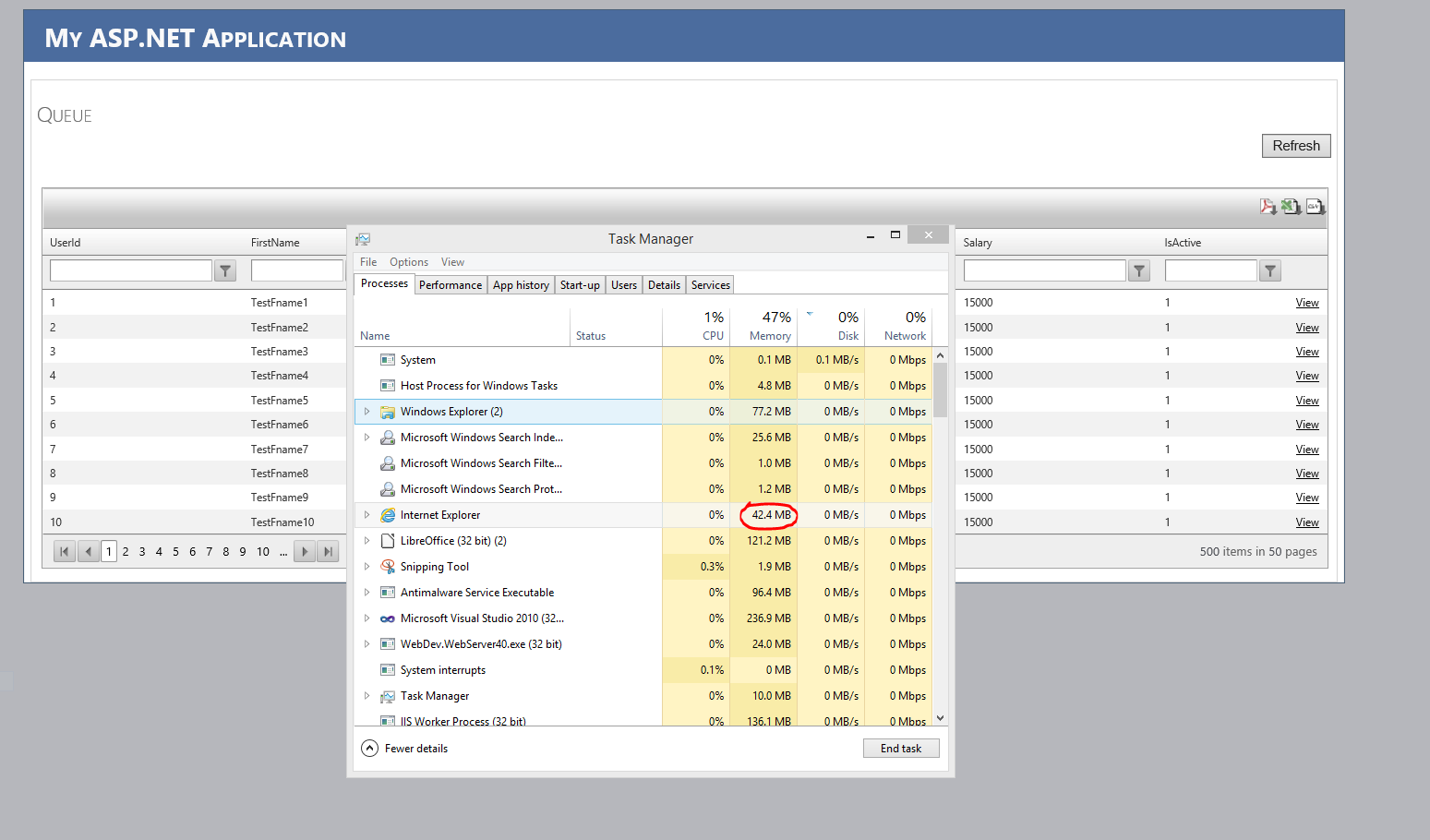This screenshot has height=840, width=1430.
Task: Click the Internet Explorer process icon
Action: click(x=388, y=515)
